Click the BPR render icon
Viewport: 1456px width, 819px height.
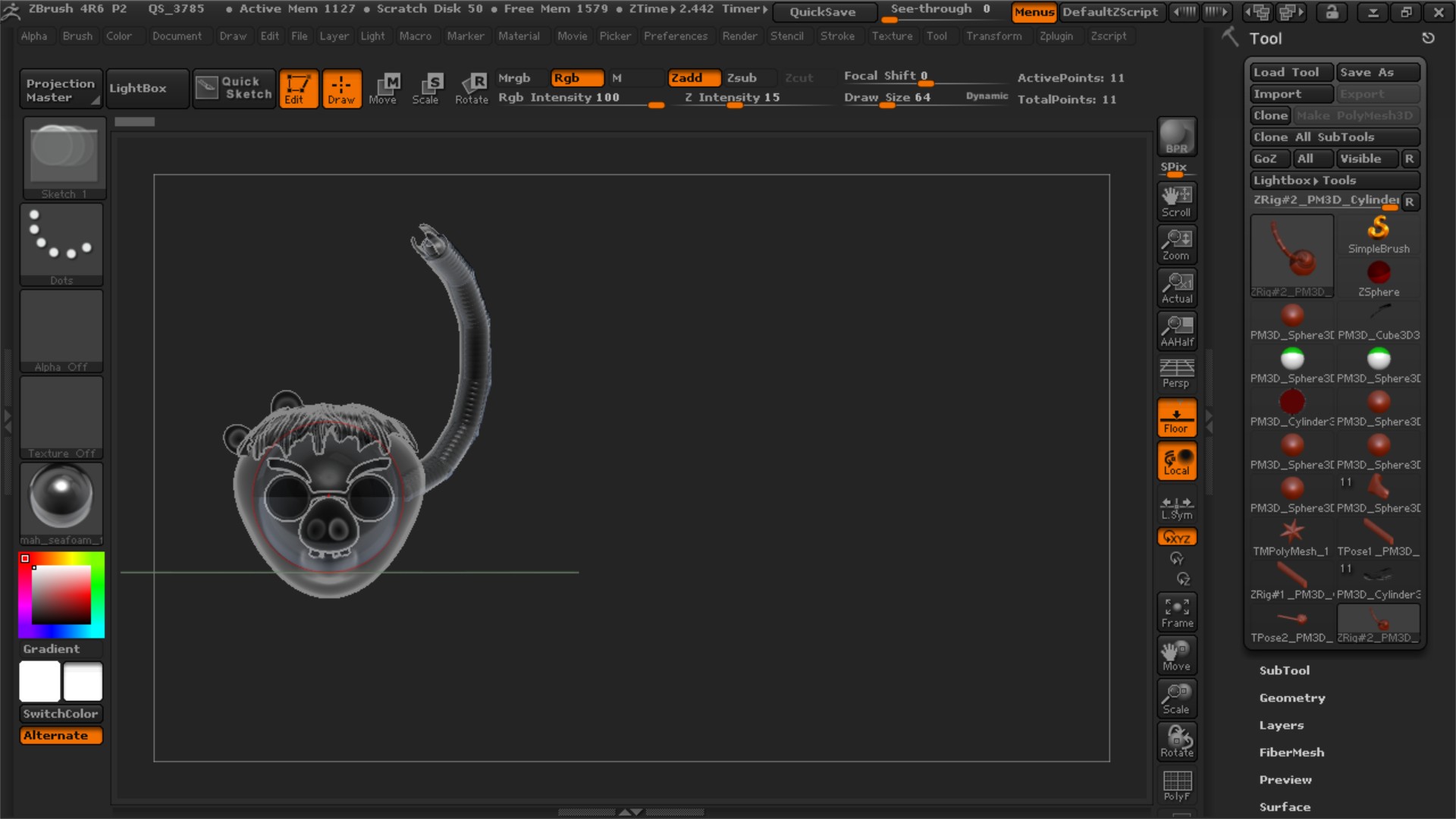(1176, 137)
